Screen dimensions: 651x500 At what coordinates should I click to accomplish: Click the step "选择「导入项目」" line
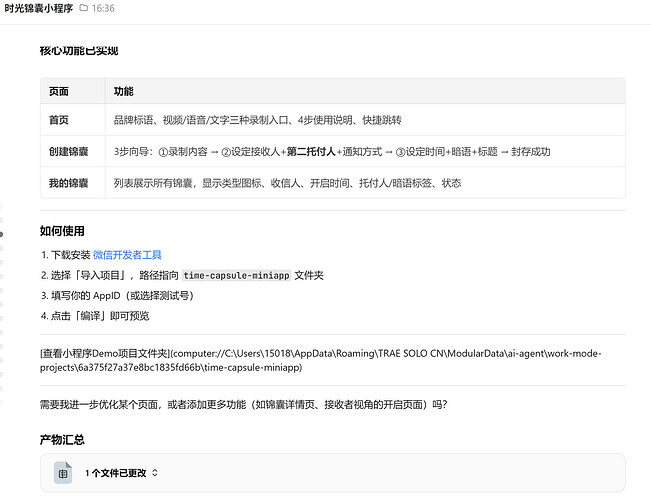coord(182,275)
